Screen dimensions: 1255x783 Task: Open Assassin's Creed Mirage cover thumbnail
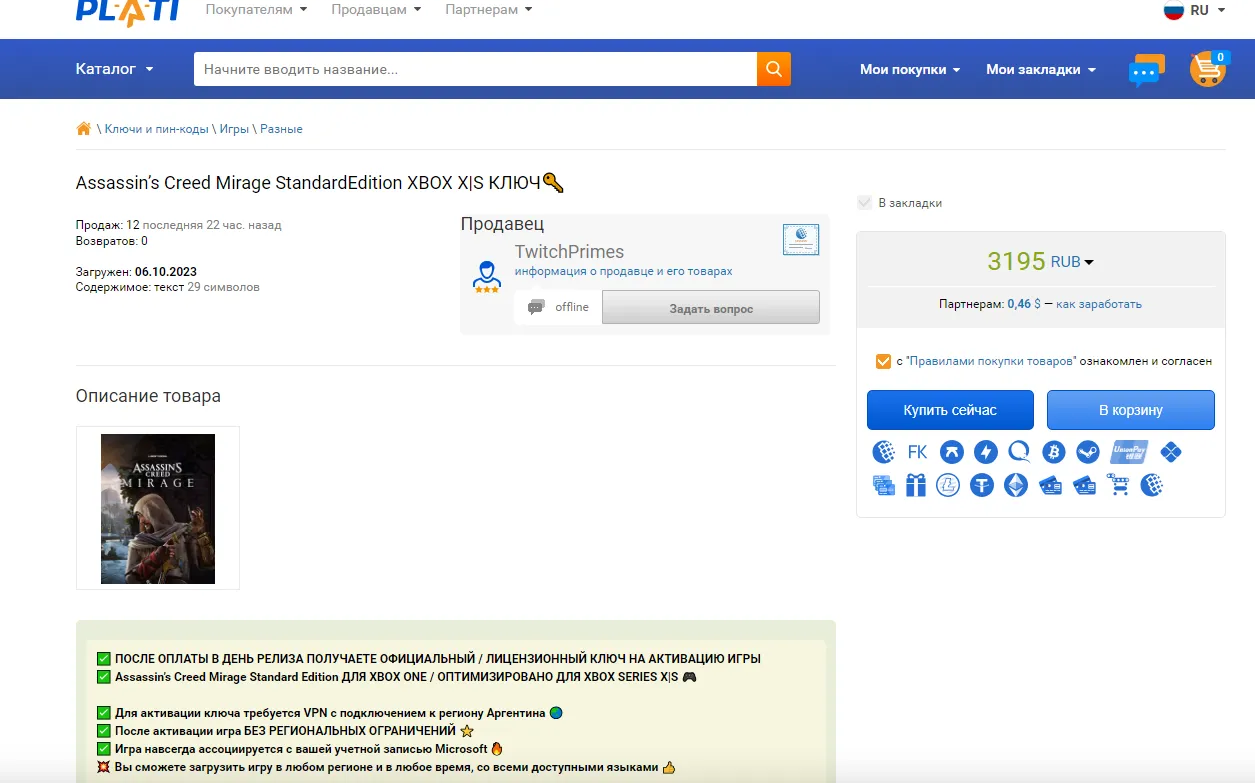point(158,508)
